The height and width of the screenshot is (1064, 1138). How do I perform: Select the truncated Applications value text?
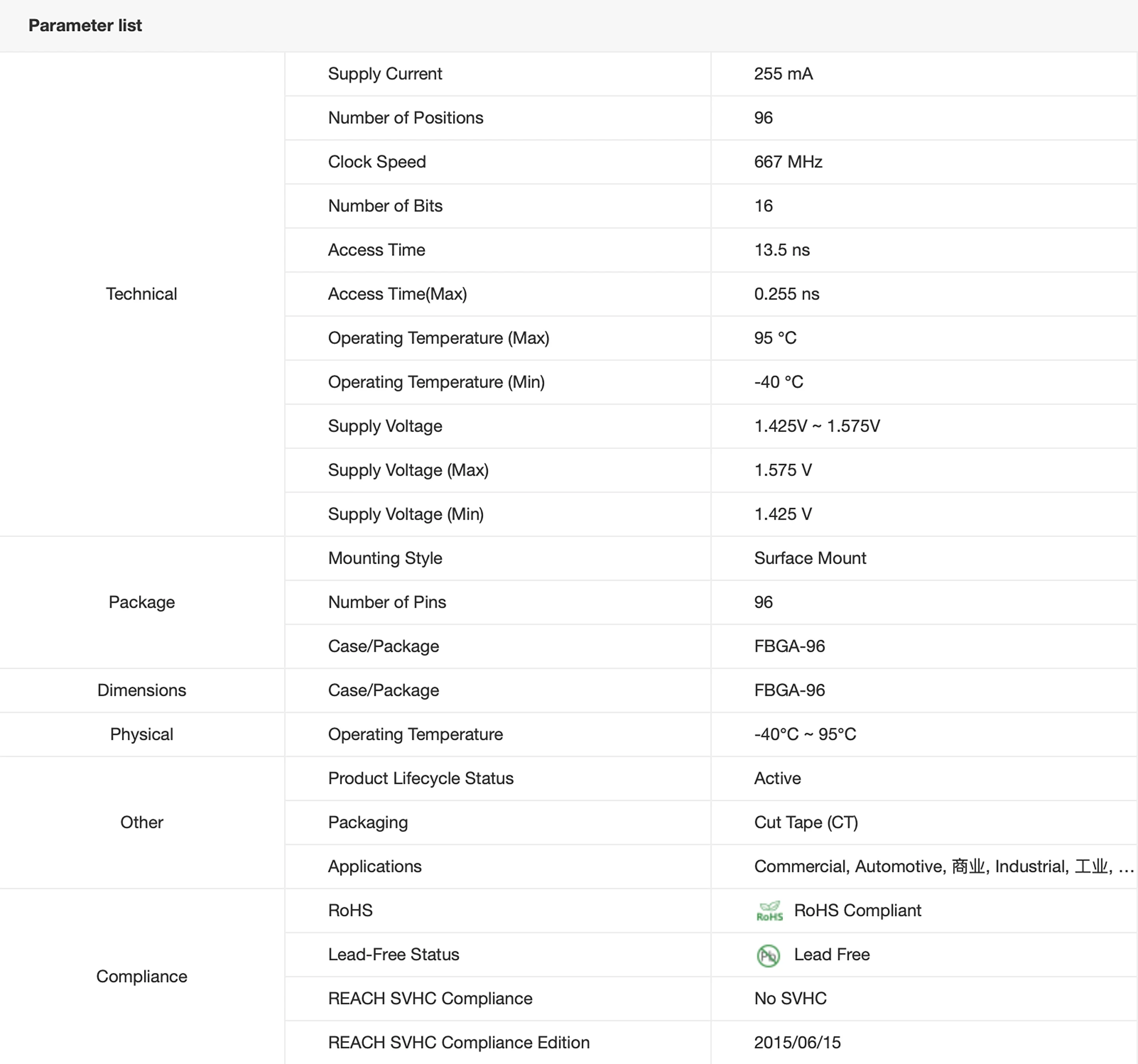click(x=943, y=867)
